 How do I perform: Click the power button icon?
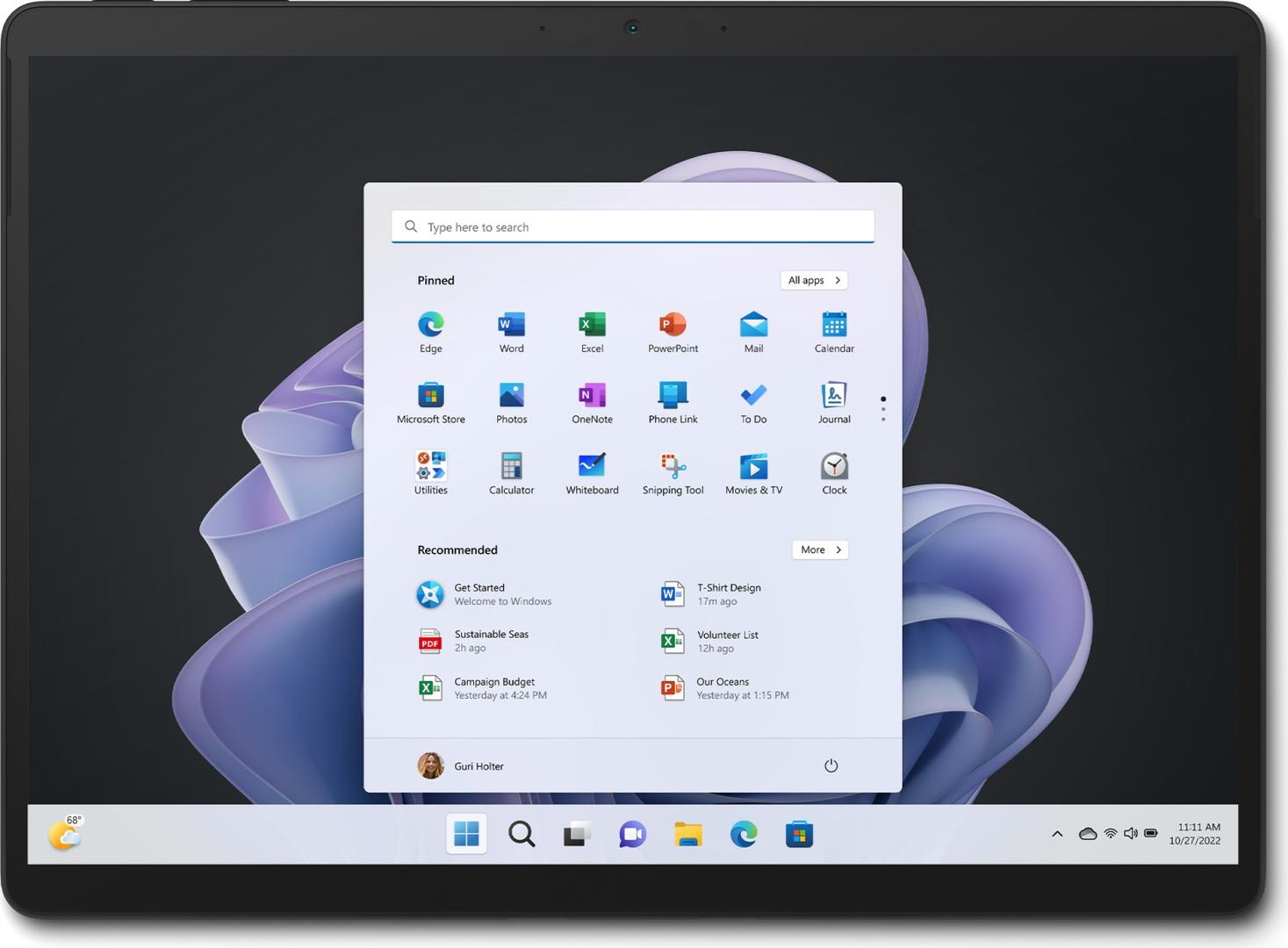coord(831,765)
